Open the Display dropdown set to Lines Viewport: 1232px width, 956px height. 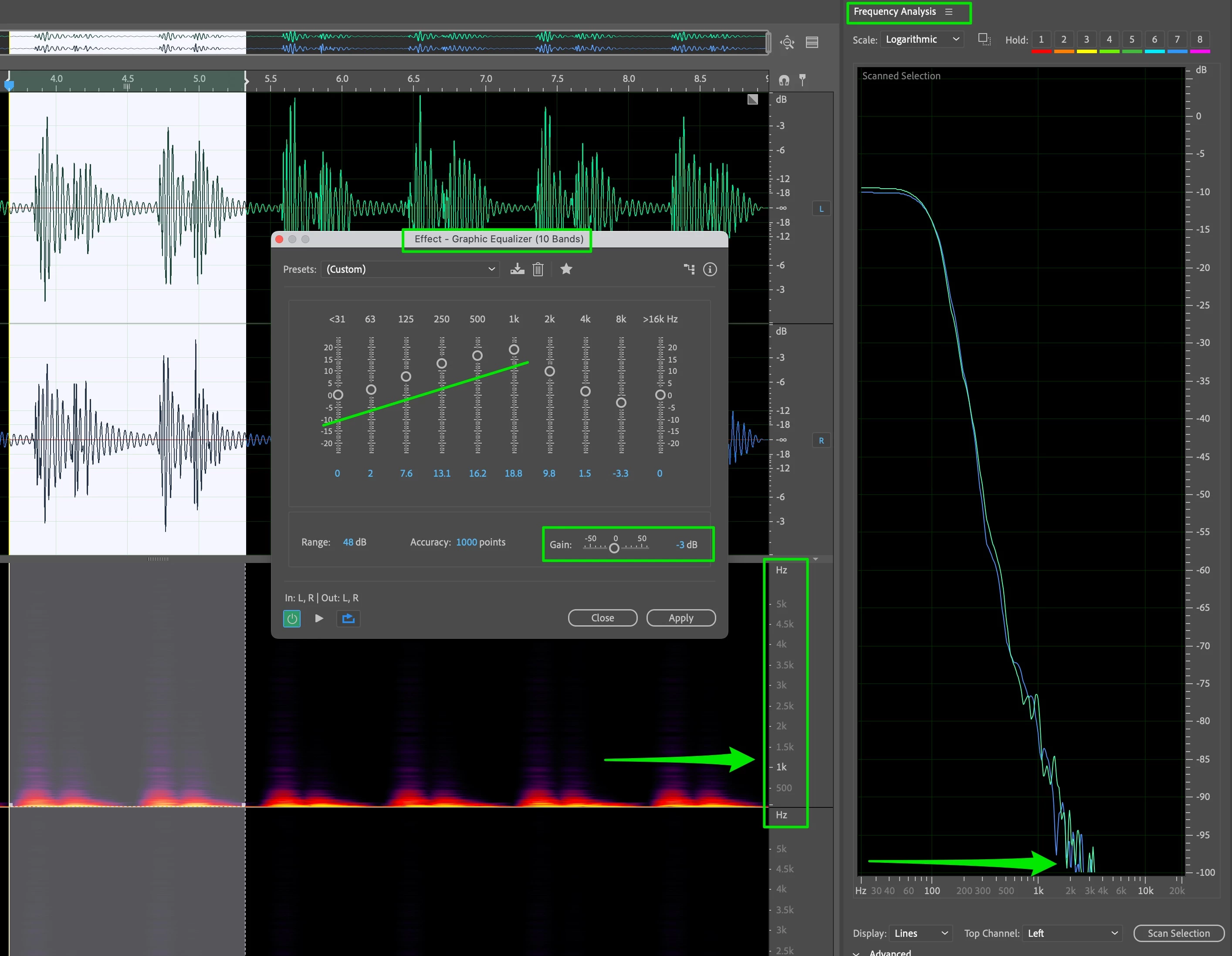tap(920, 933)
